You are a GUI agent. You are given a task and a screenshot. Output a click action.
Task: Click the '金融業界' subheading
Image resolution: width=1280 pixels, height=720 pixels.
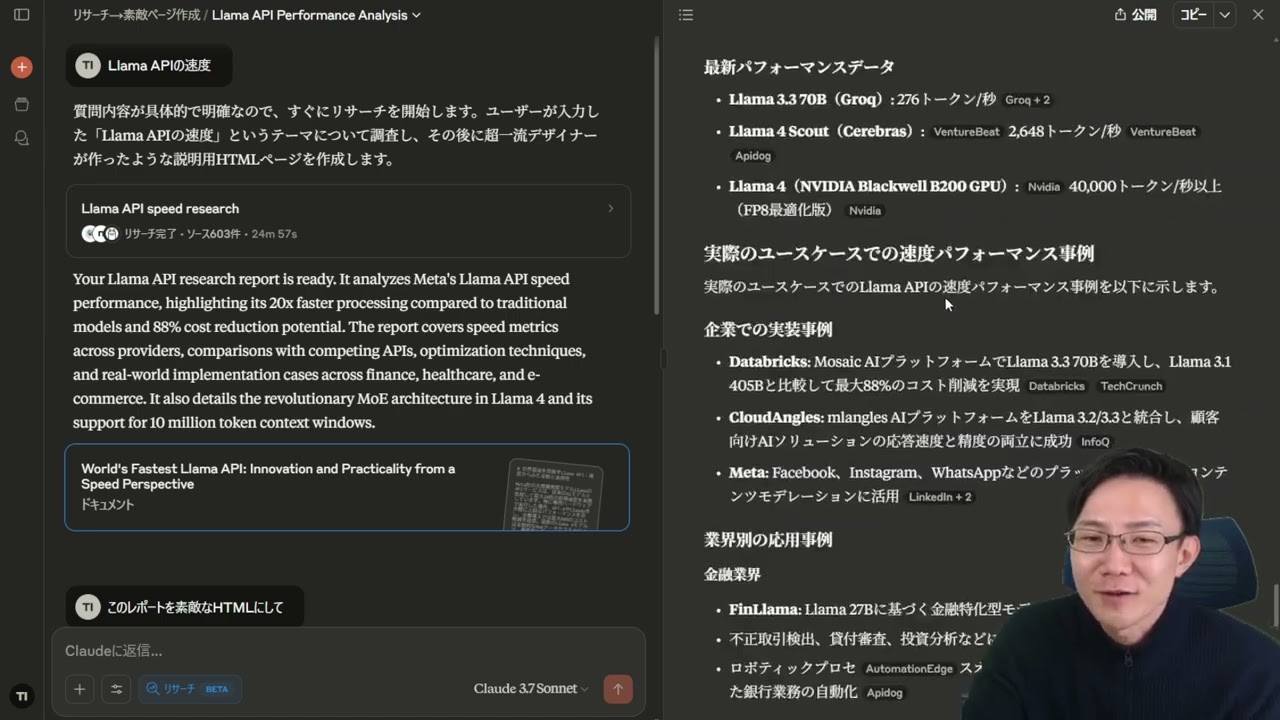pos(732,575)
